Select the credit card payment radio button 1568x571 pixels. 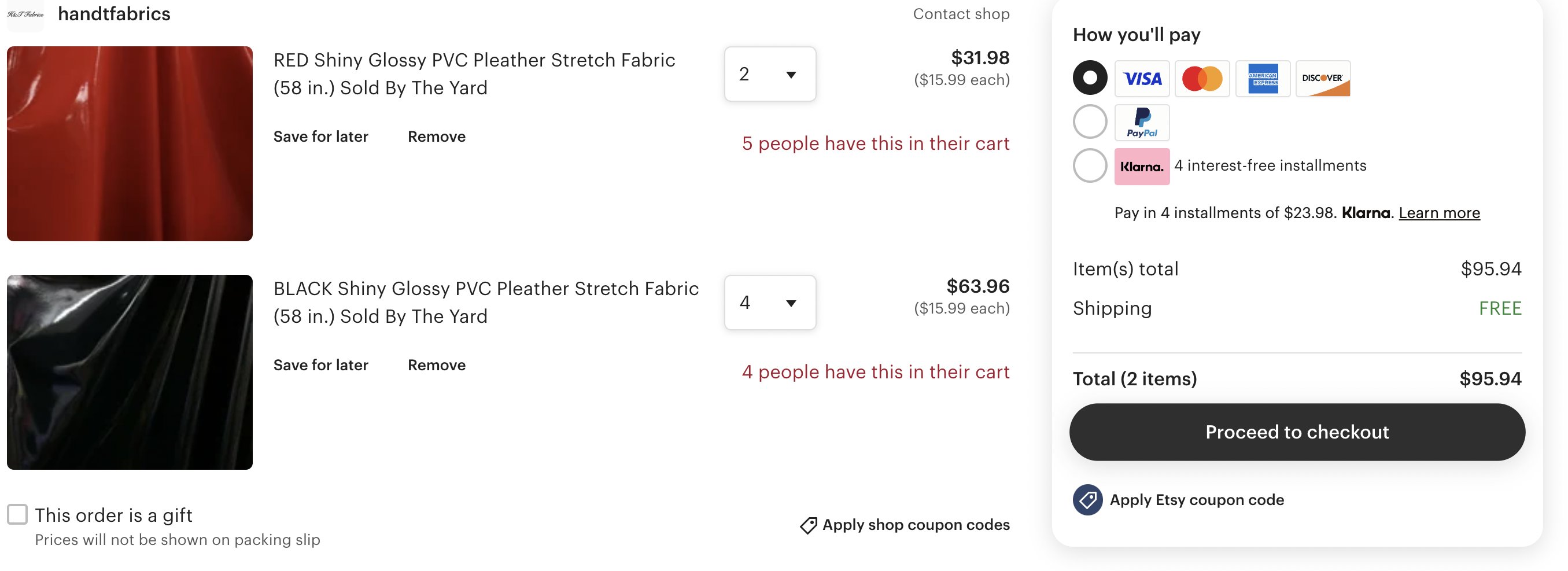[1090, 78]
